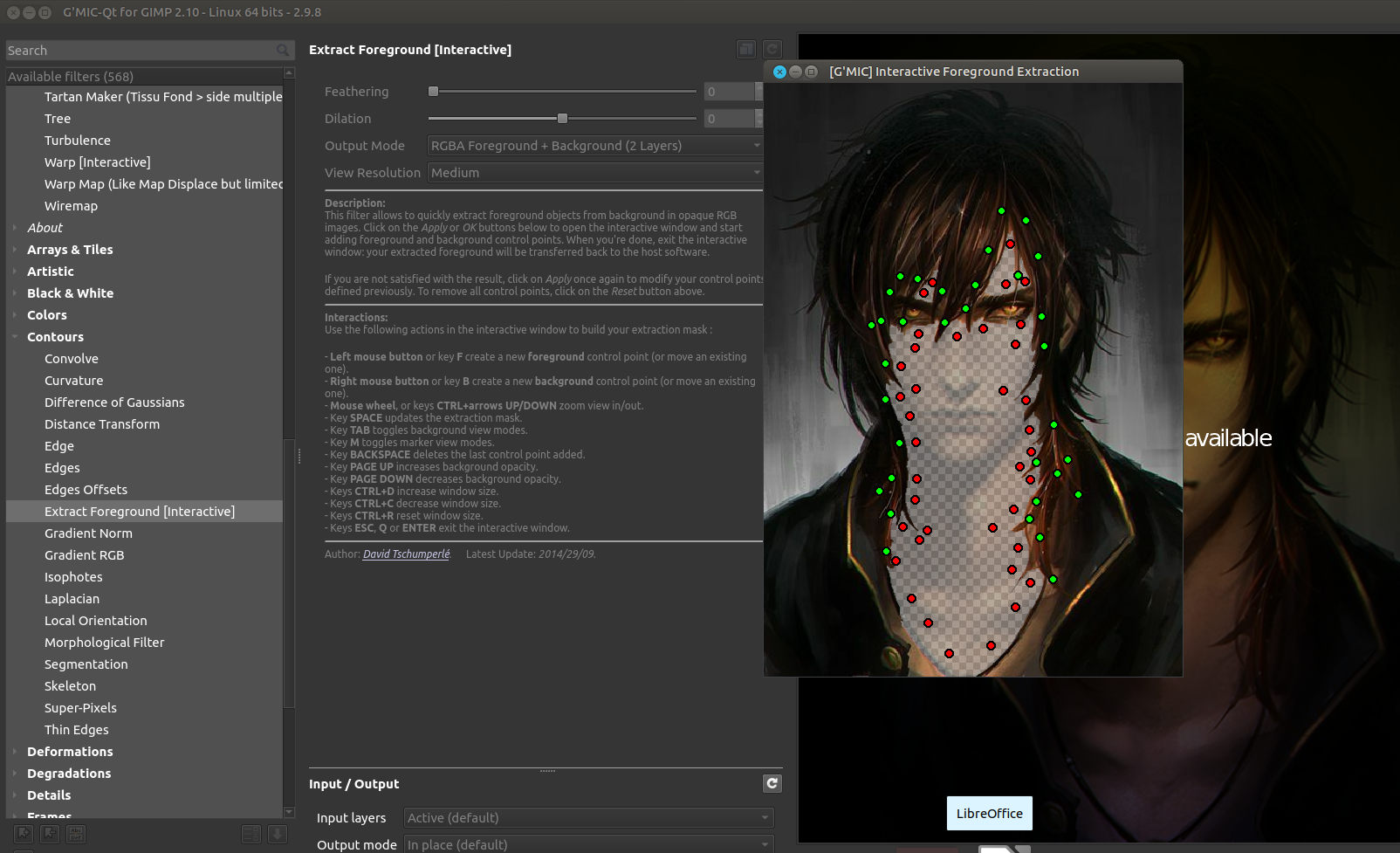
Task: Open the Input layers dropdown
Action: click(588, 818)
